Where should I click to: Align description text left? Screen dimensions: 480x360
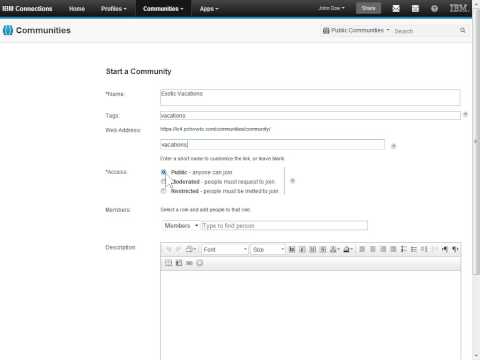tap(362, 249)
